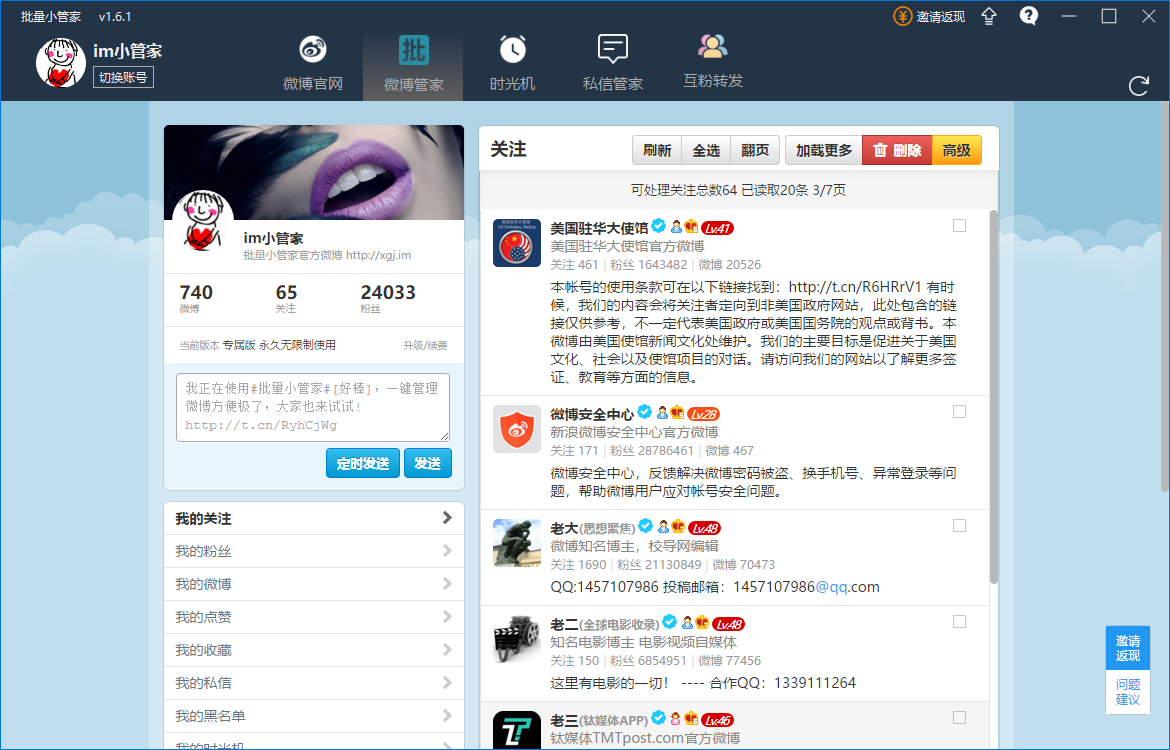
Task: Tick the checkbox for 美国驻华大使馆
Action: (960, 225)
